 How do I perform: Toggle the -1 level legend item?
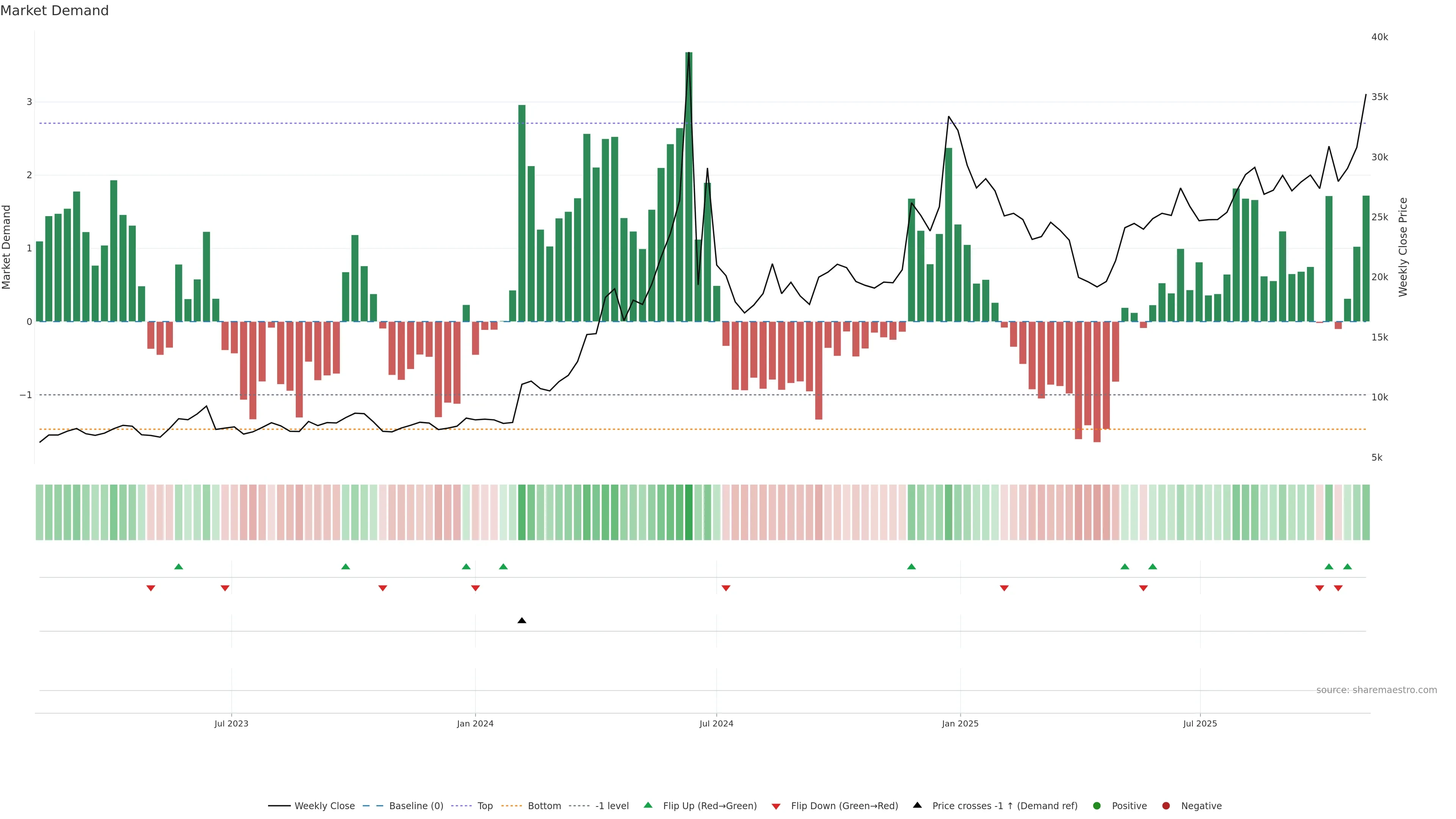point(612,806)
